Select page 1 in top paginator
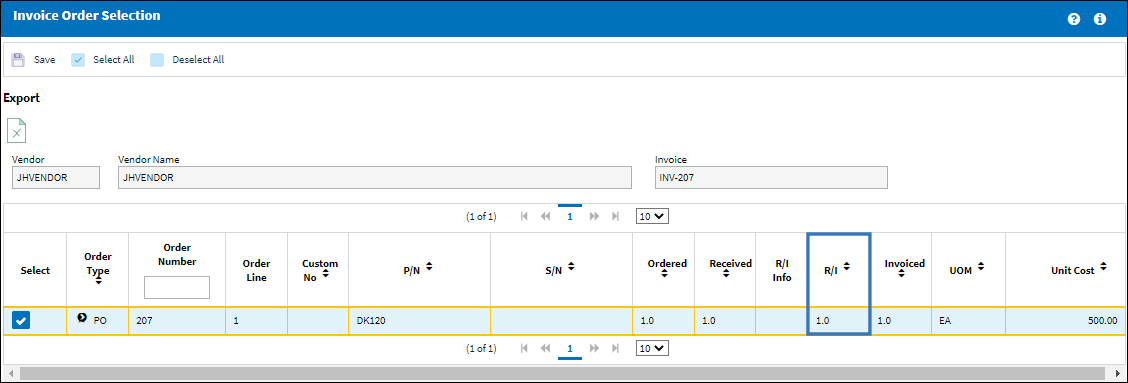Image resolution: width=1128 pixels, height=383 pixels. tap(570, 216)
